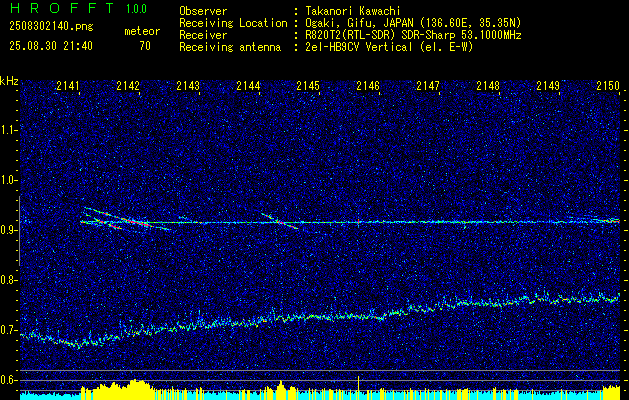Click the 2150 time marker
The width and height of the screenshot is (629, 400).
click(608, 86)
